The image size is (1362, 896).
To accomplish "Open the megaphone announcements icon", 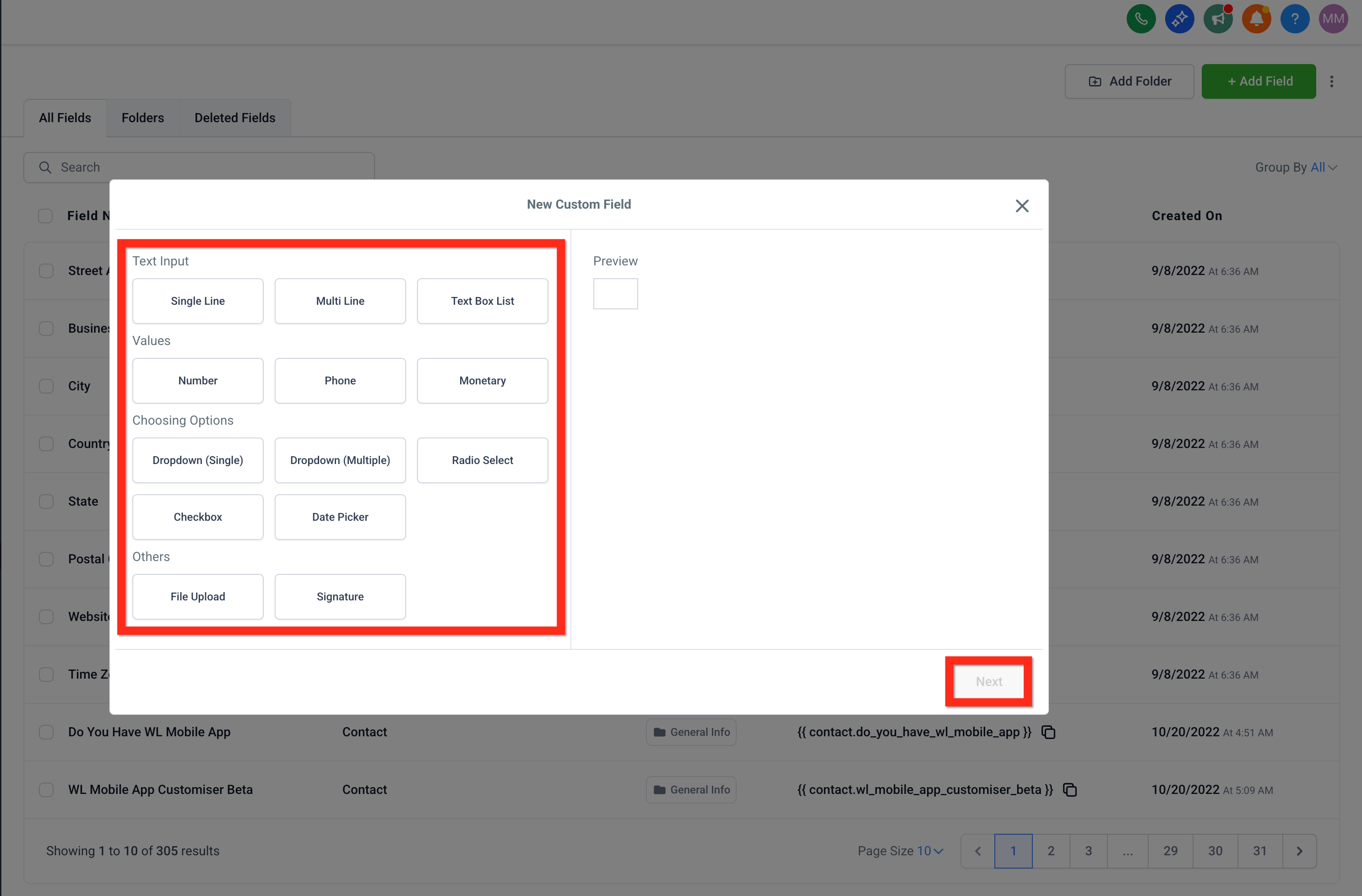I will tap(1218, 19).
